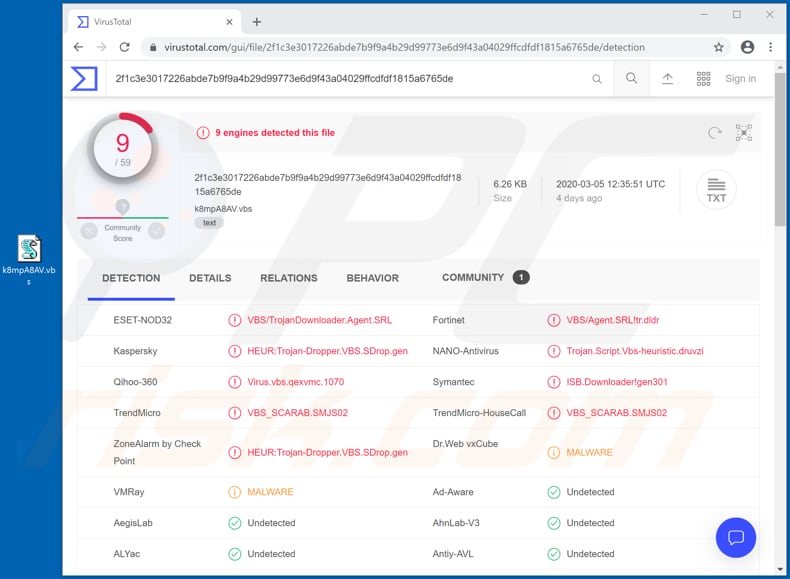Go forward to the next page
This screenshot has height=579, width=790.
[x=101, y=47]
